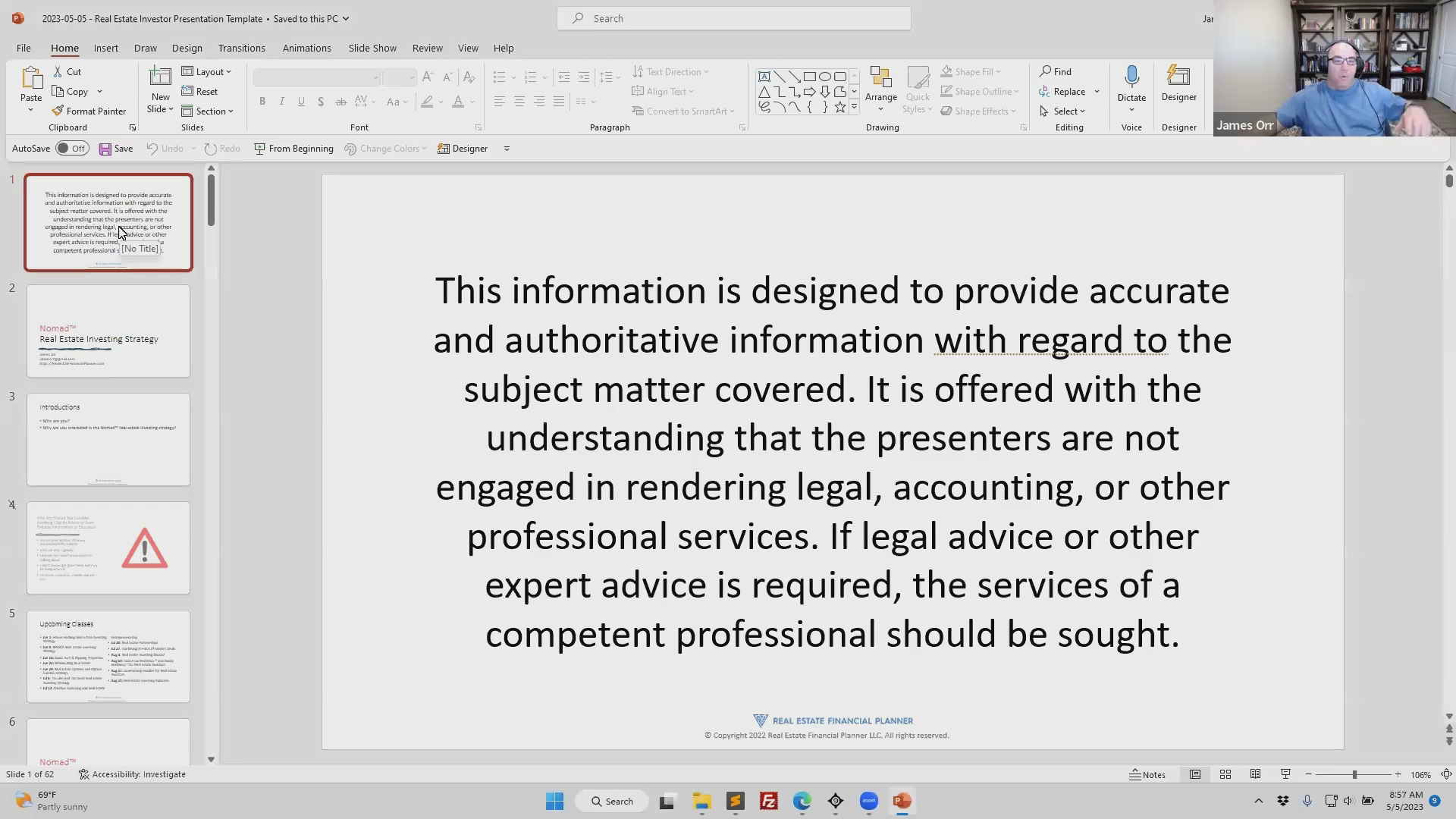Image resolution: width=1456 pixels, height=819 pixels.
Task: Open the Review tab
Action: (427, 48)
